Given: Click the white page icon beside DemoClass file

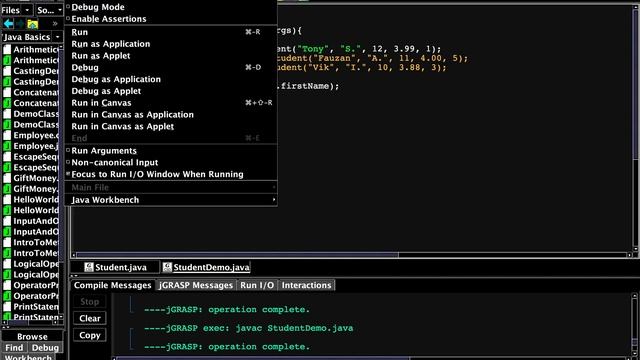Looking at the screenshot, I should click(x=7, y=114).
